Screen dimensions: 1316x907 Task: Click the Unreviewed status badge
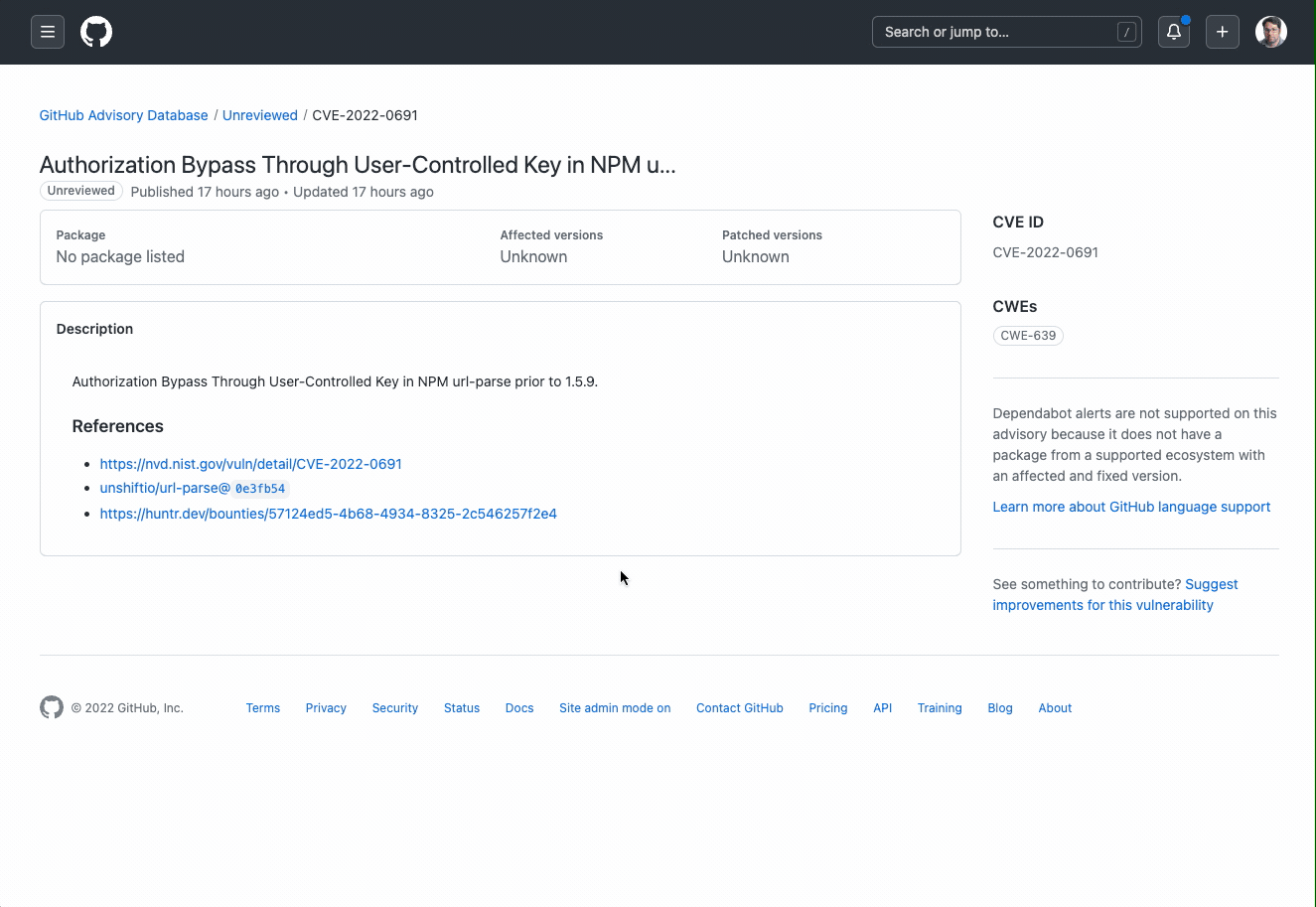[x=81, y=191]
